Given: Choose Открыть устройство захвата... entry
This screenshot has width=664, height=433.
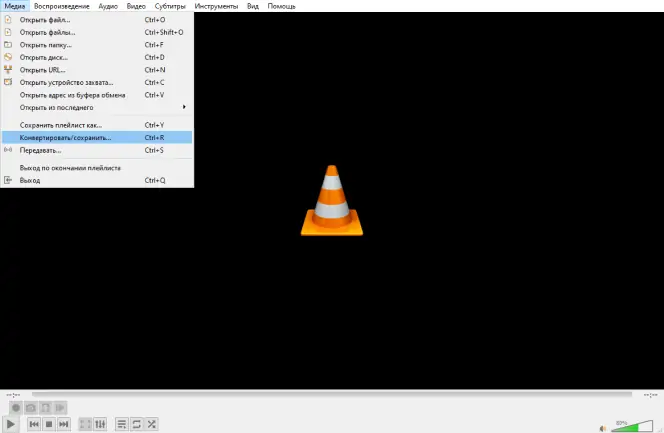Looking at the screenshot, I should point(97,83).
